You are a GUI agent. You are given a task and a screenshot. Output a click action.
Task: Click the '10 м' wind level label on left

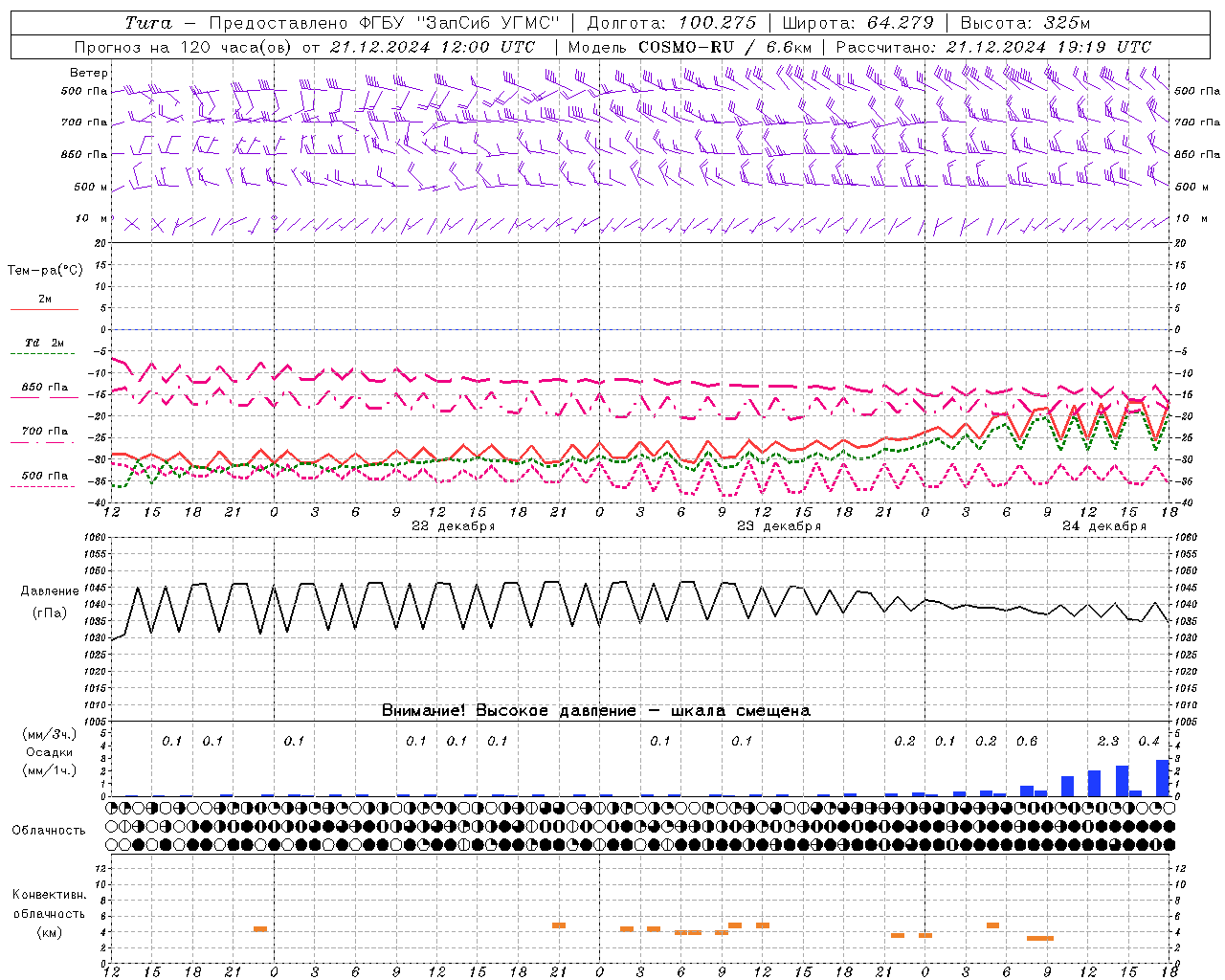click(x=92, y=219)
